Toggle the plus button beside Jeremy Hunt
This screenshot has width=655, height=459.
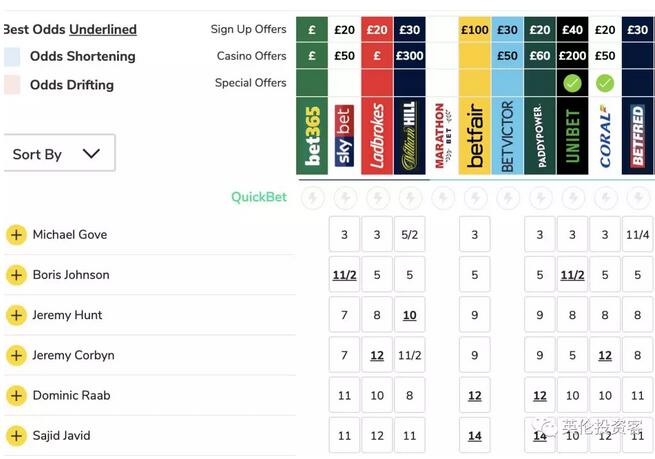coord(16,315)
